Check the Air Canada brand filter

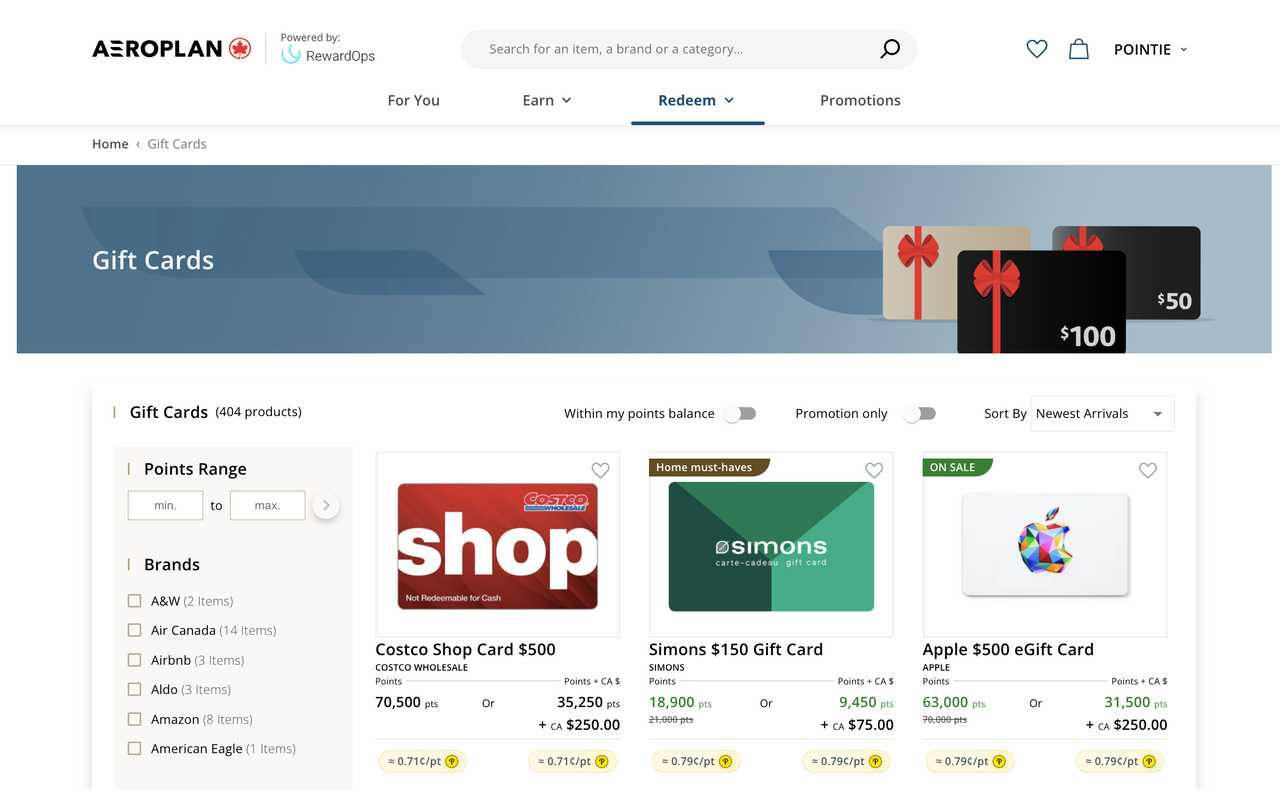point(134,630)
